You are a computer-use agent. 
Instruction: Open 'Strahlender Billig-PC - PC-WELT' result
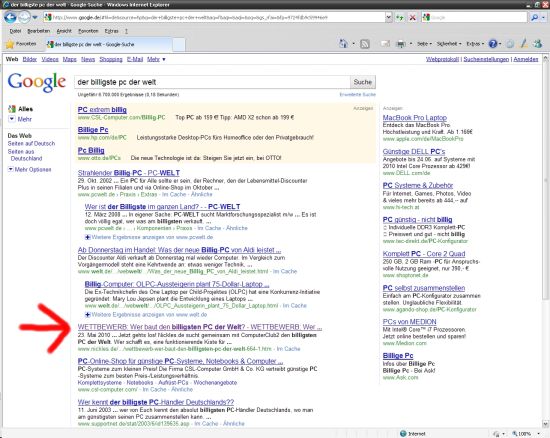pyautogui.click(x=129, y=173)
